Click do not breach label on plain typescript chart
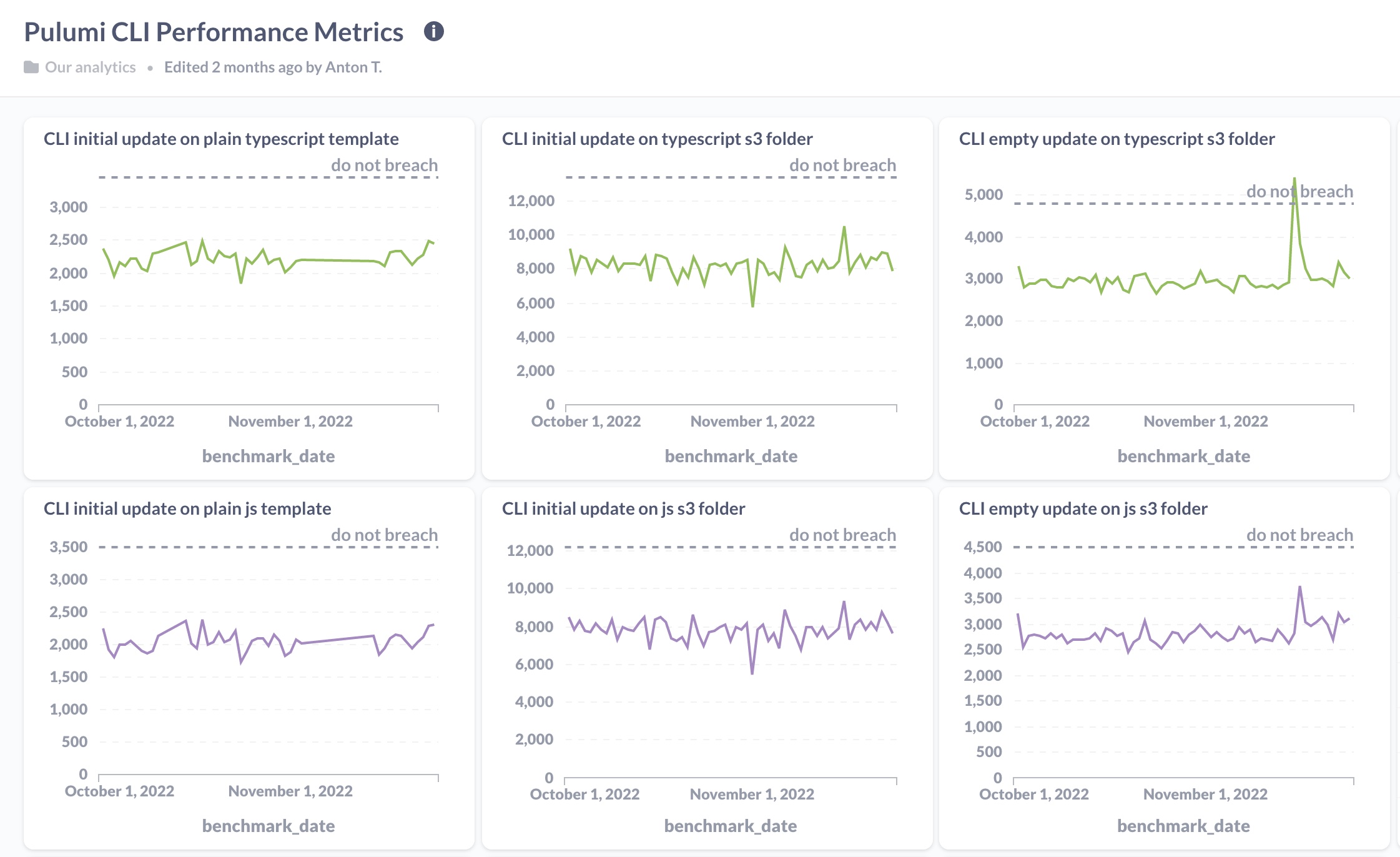This screenshot has height=857, width=1400. pos(384,165)
